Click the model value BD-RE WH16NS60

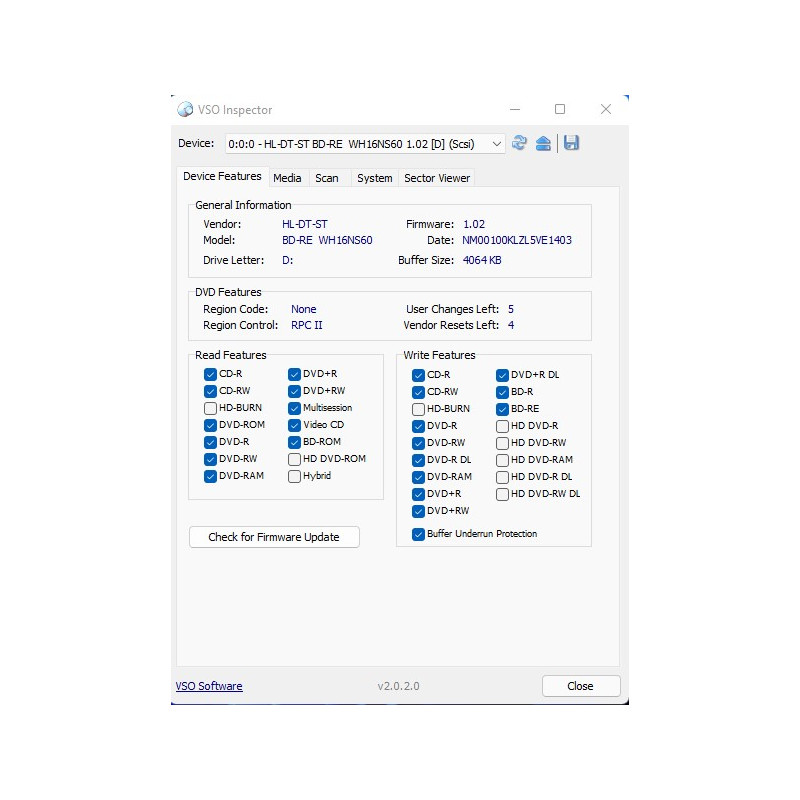[327, 240]
